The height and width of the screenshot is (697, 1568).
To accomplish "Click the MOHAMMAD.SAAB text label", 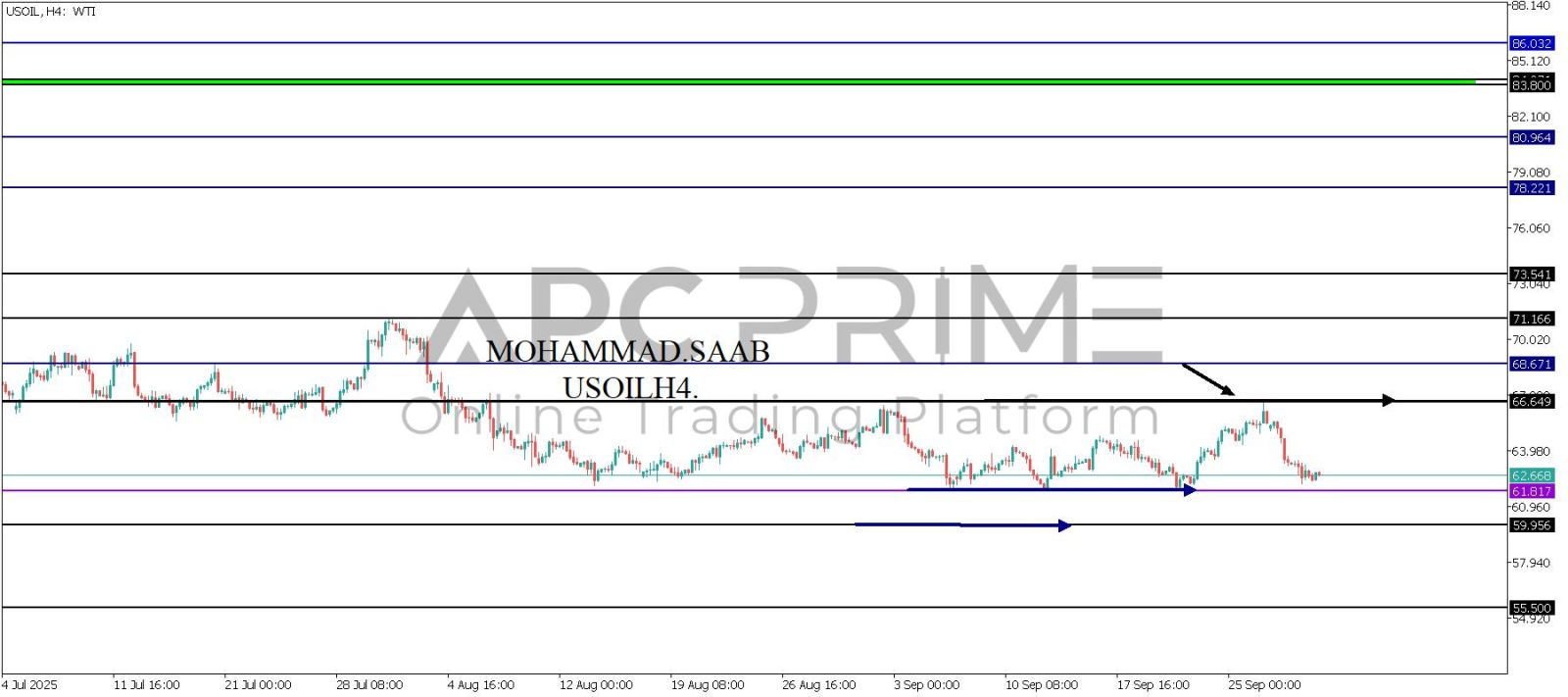I will point(627,351).
